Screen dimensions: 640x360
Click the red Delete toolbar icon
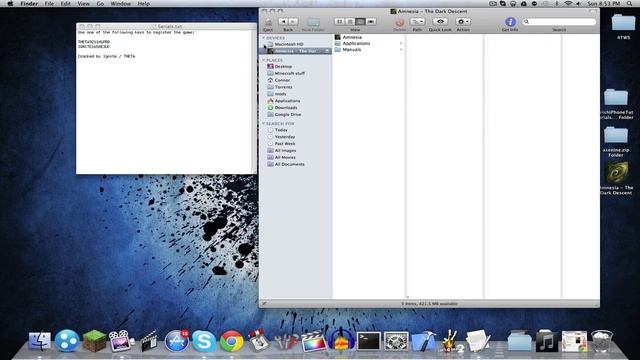click(400, 22)
